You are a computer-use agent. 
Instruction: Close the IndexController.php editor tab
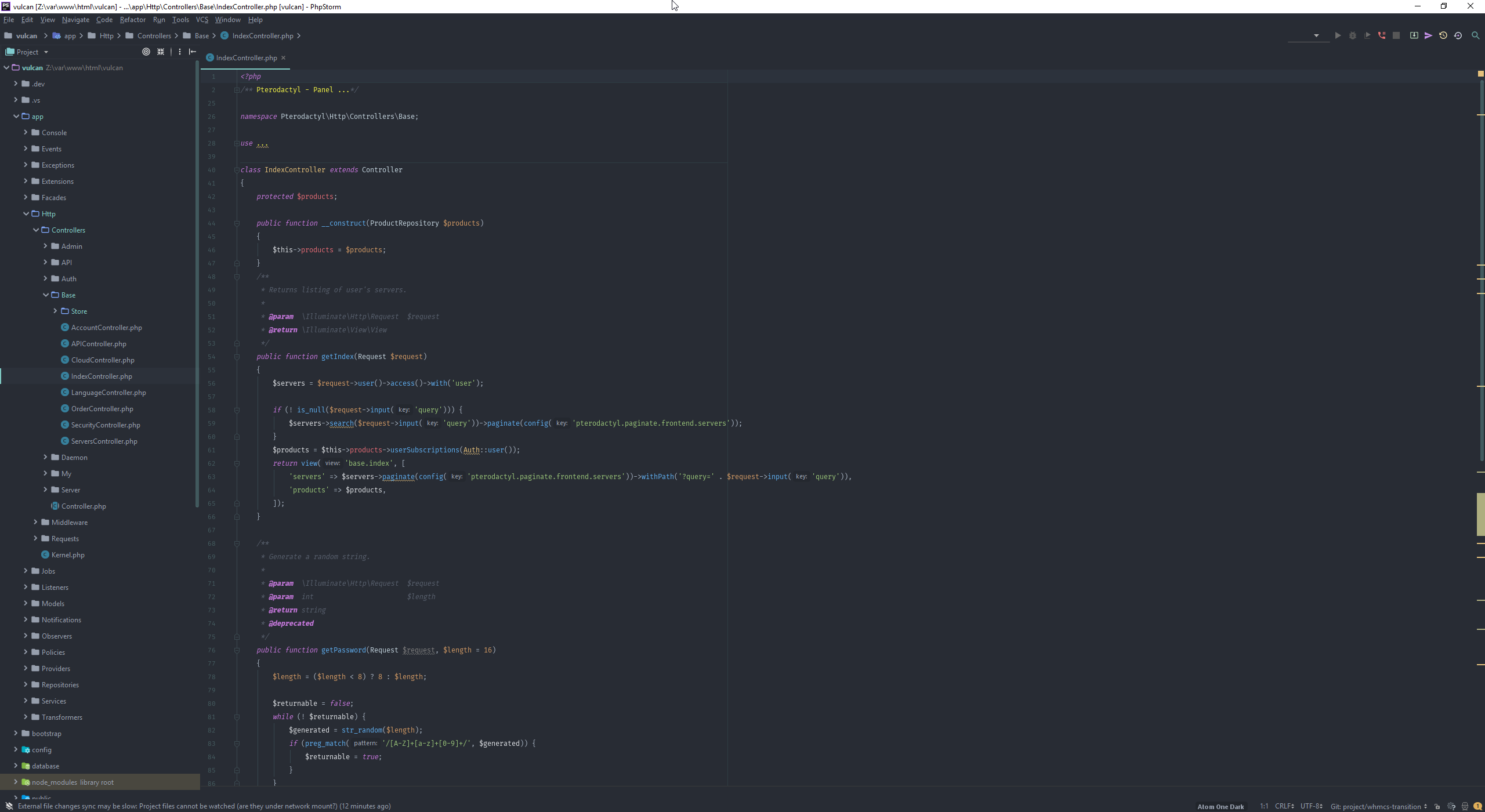pos(283,57)
